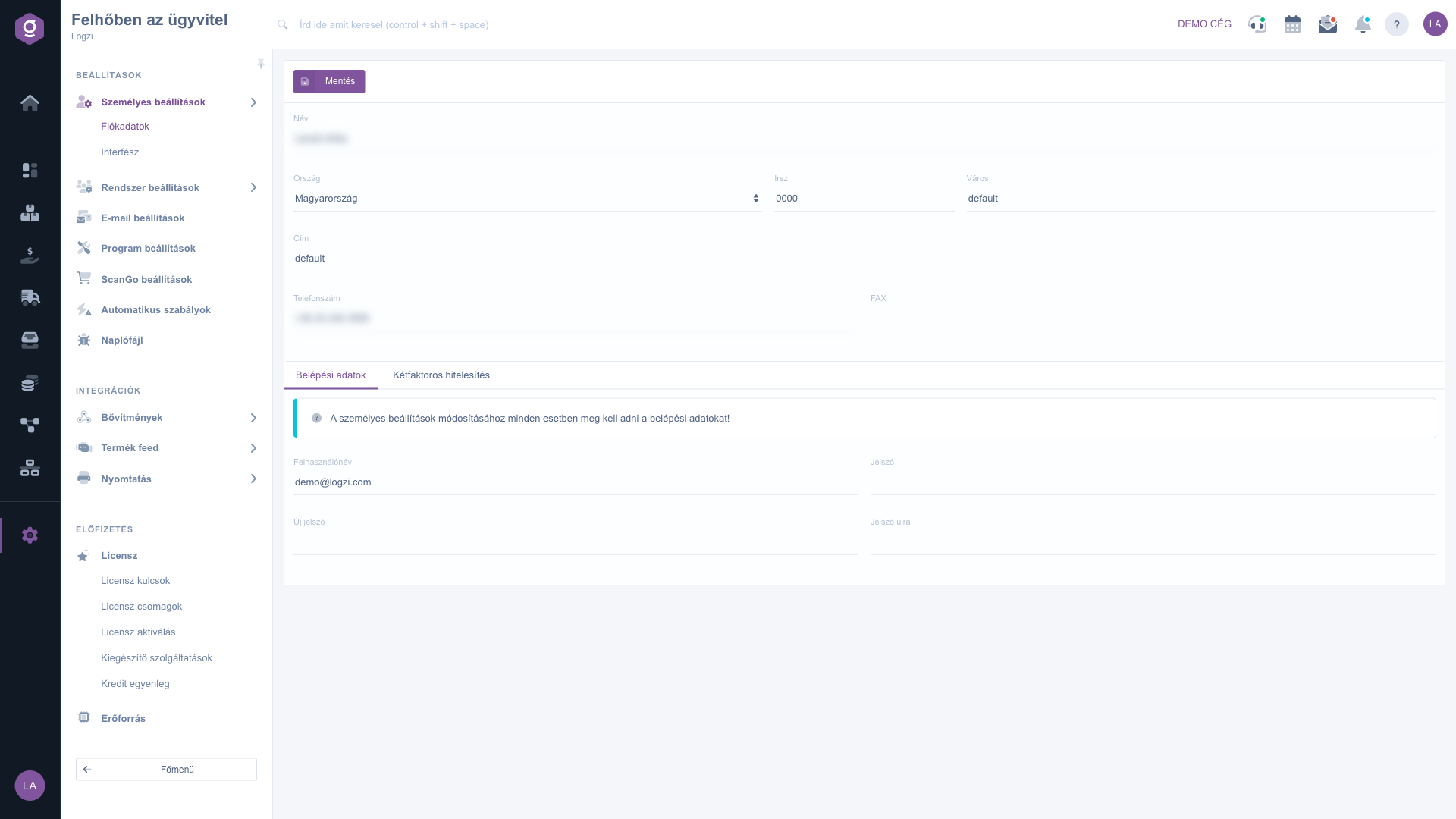This screenshot has height=819, width=1456.
Task: Open the Erőforrás menu item
Action: tap(123, 719)
